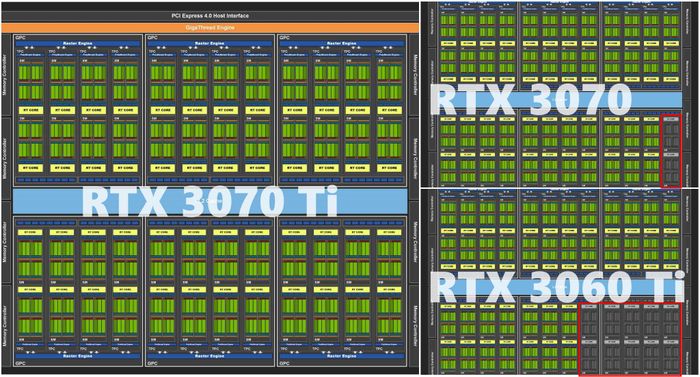700x377 pixels.
Task: Click Raster Engine bar of bottom-middle GPC in 3070 Ti diagram
Action: click(x=209, y=356)
